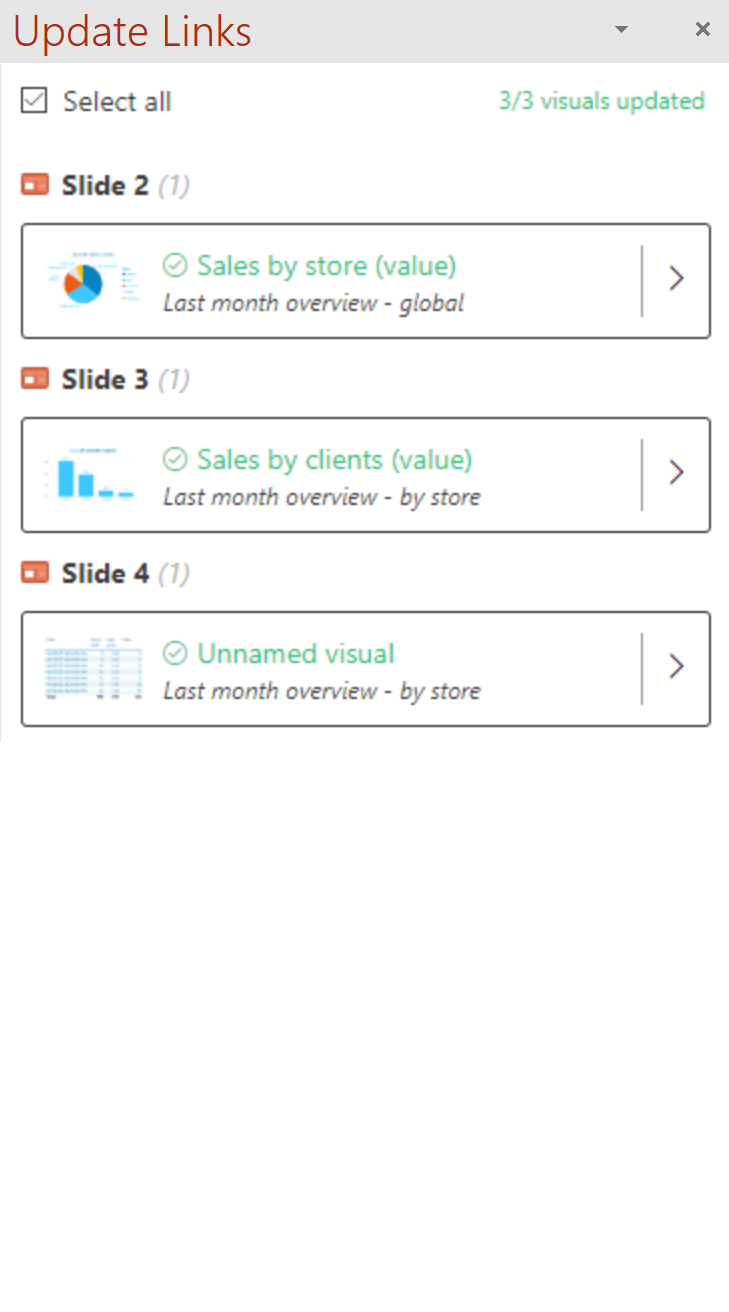This screenshot has width=729, height=1312.
Task: Click the green check icon beside Sales by clients
Action: (x=175, y=459)
